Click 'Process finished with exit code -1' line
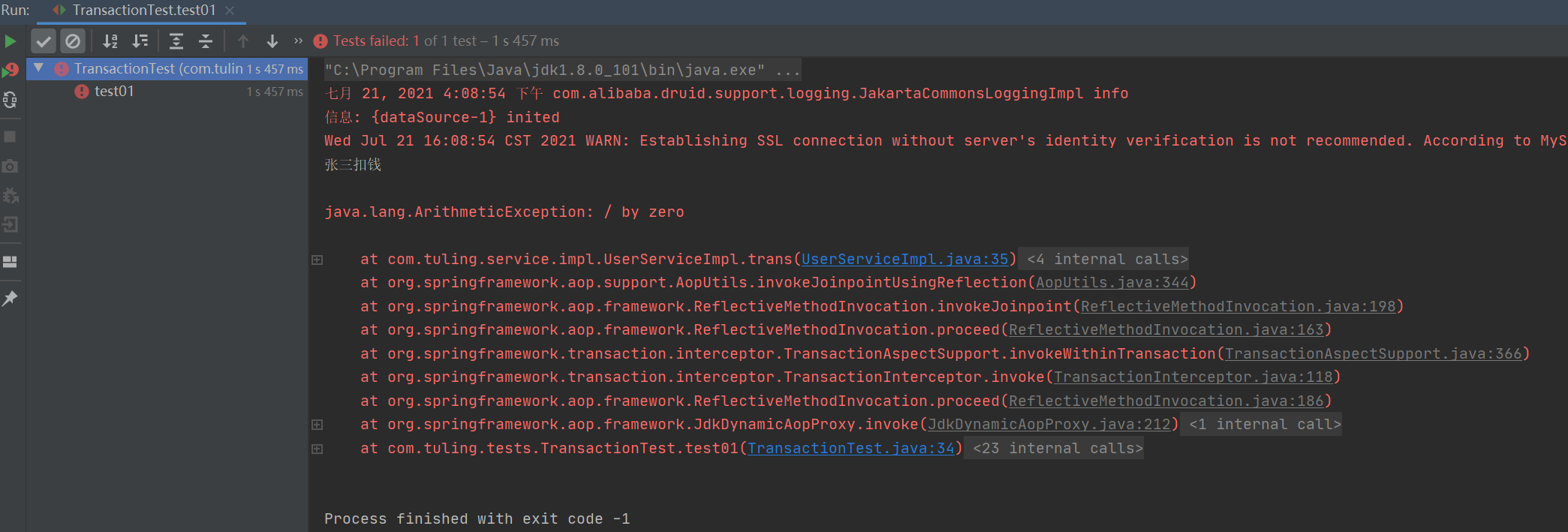The image size is (1568, 532). [477, 518]
